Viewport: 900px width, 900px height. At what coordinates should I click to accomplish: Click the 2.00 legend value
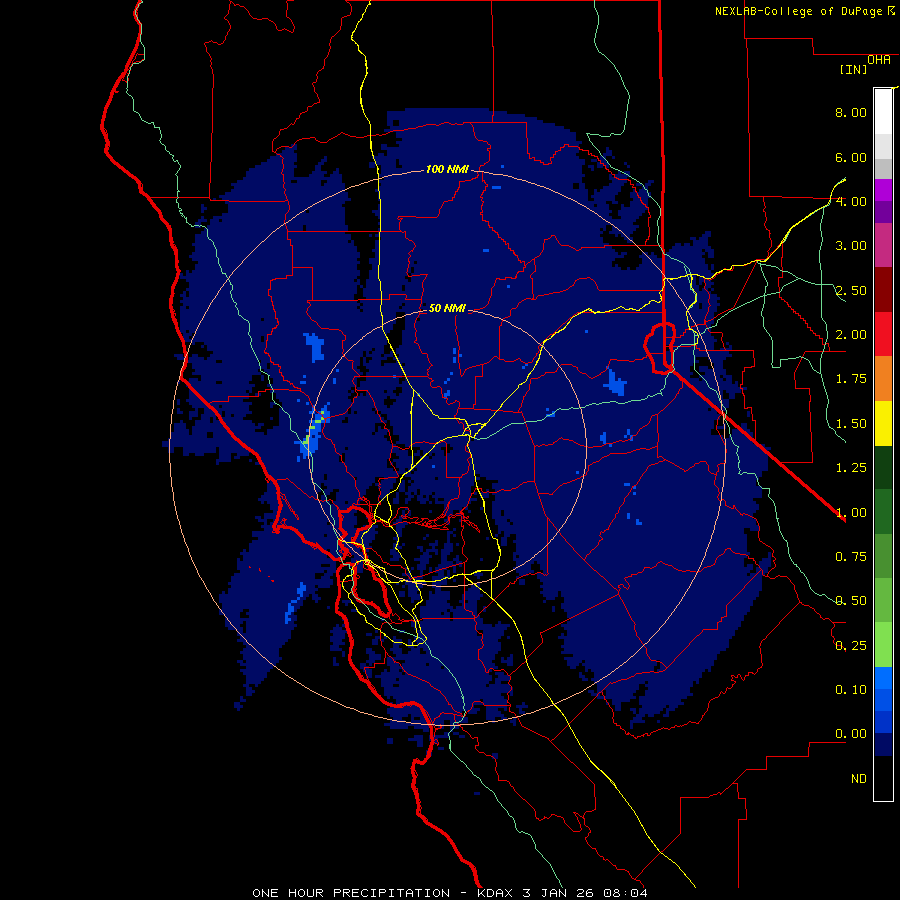tap(851, 335)
